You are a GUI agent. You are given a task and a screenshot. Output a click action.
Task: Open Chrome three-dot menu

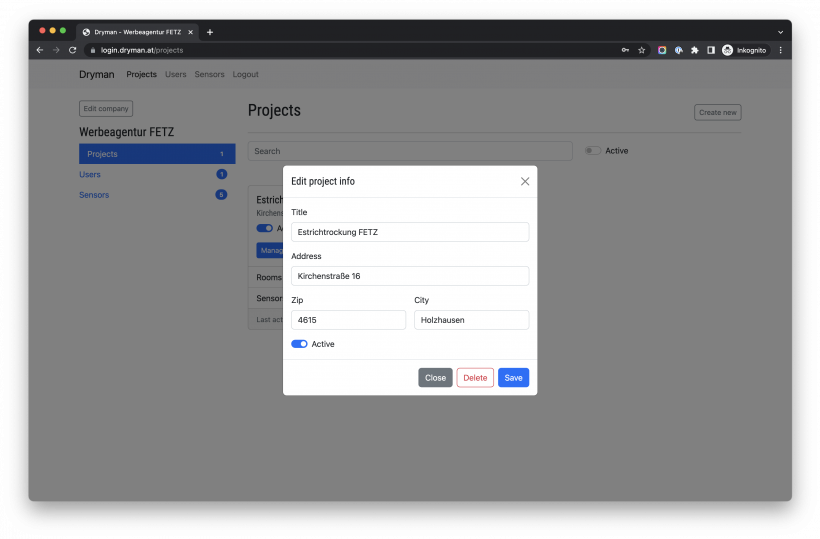coord(780,50)
